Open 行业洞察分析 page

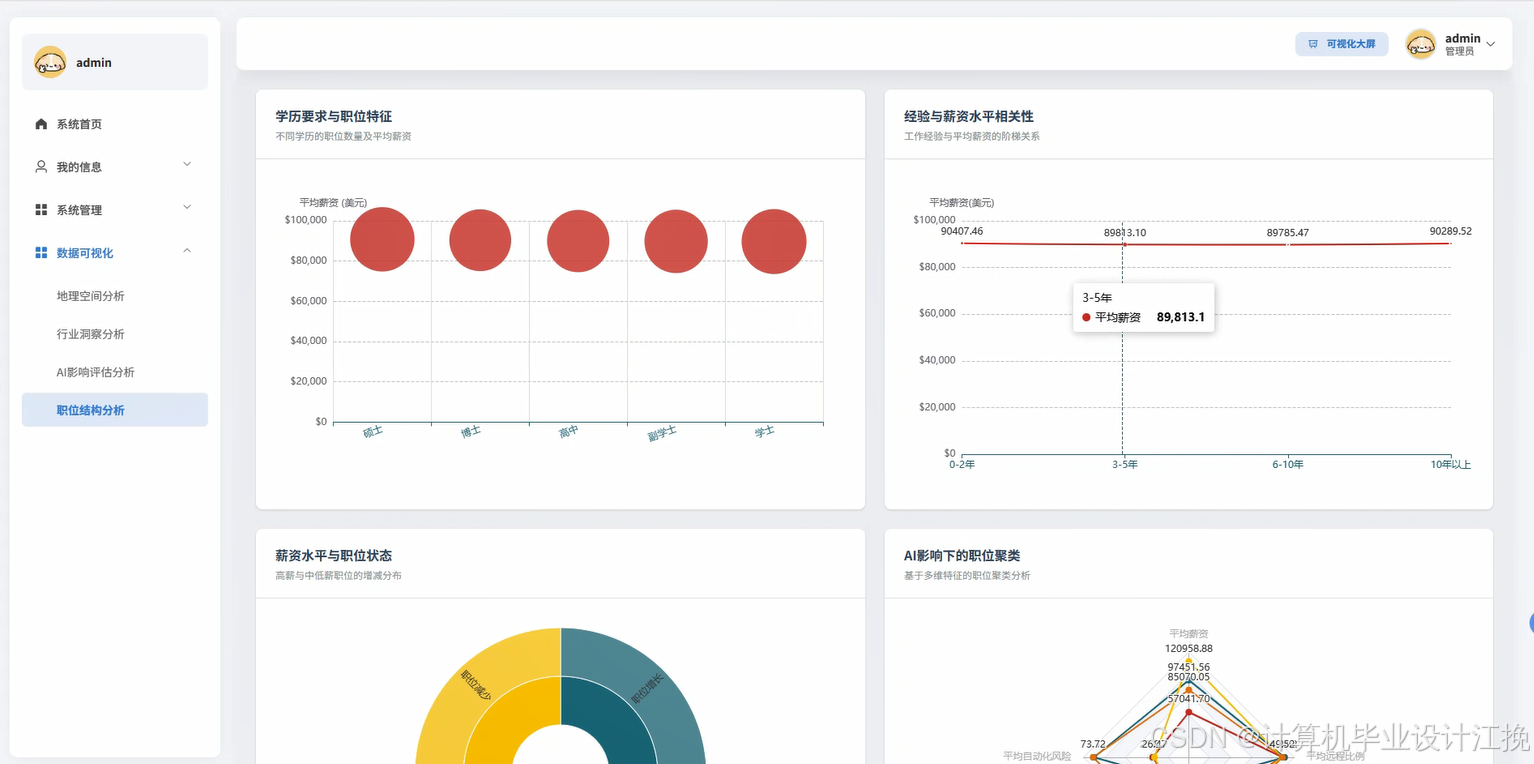point(115,334)
